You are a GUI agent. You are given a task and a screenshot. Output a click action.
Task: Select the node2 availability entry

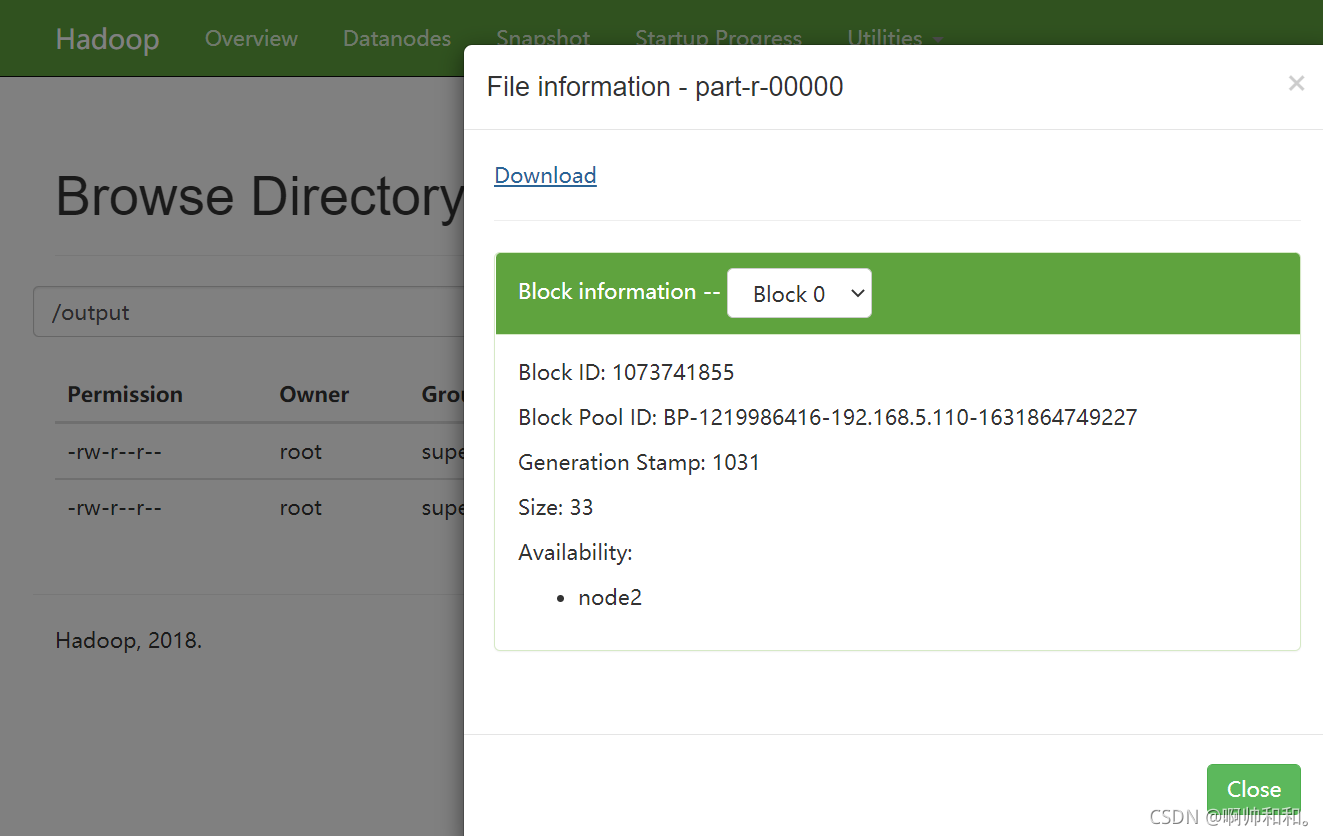610,598
